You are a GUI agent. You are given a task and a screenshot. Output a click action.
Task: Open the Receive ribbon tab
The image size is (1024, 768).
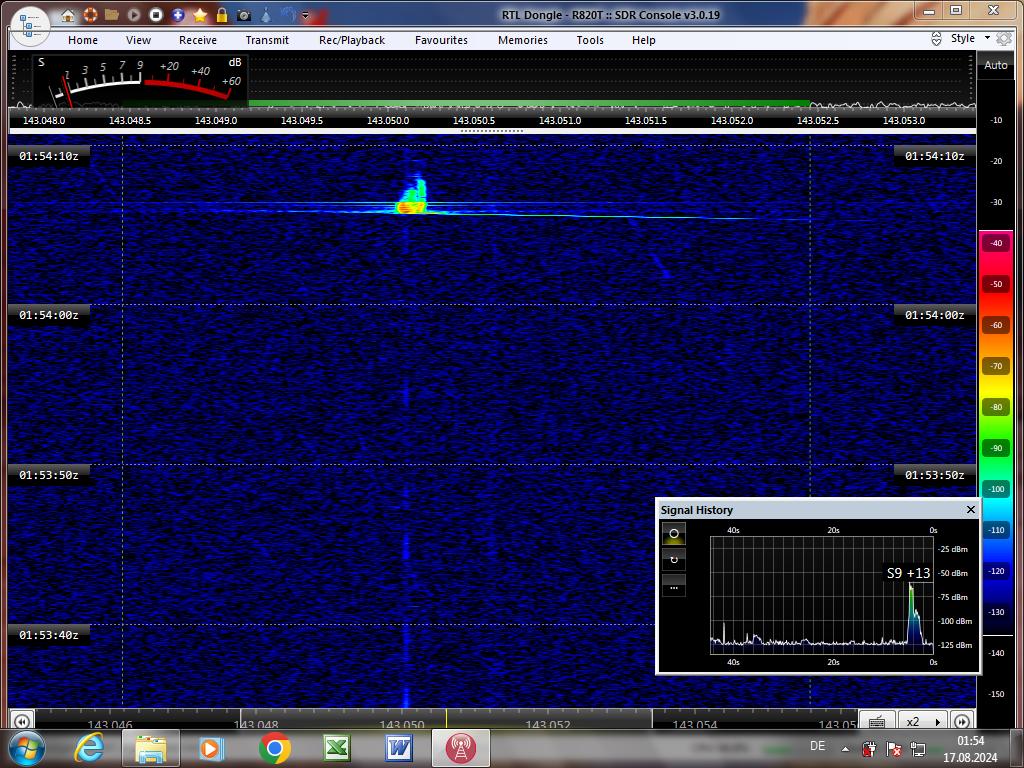pyautogui.click(x=198, y=40)
